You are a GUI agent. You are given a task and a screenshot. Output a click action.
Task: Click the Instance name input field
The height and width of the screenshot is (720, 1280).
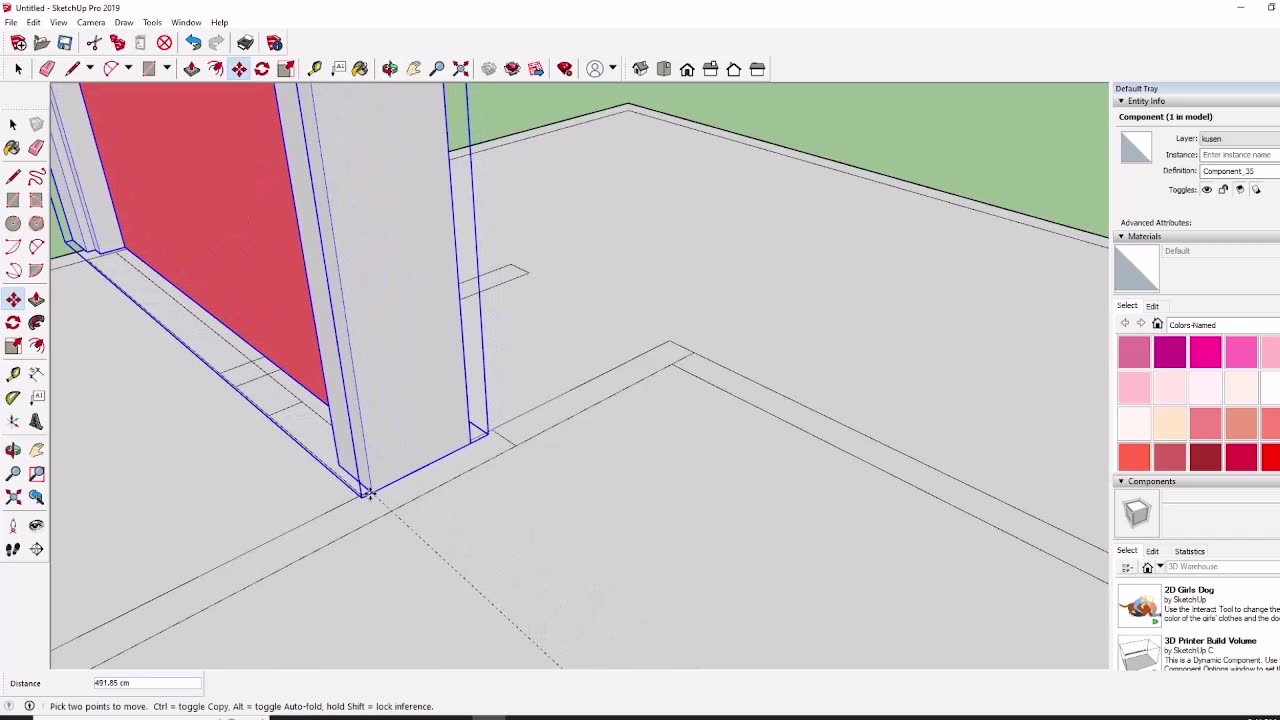pos(1240,155)
